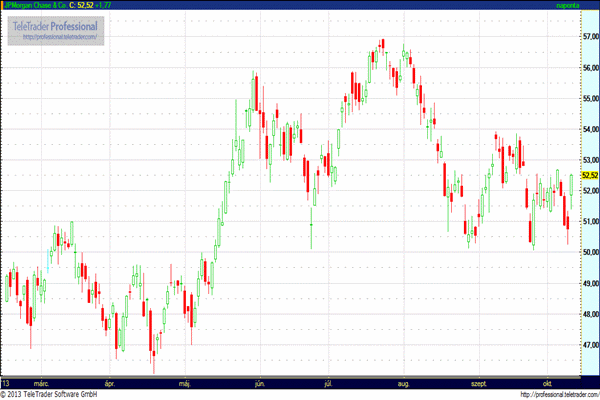The width and height of the screenshot is (600, 400).
Task: Click the 57,00 price axis label
Action: [589, 37]
